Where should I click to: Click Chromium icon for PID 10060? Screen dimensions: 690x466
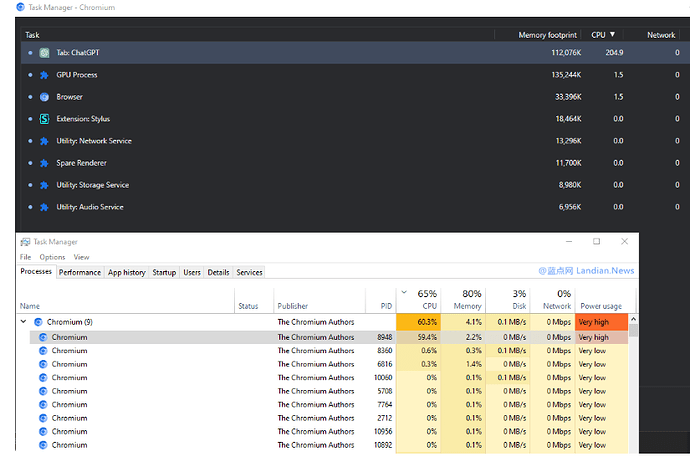[43, 378]
